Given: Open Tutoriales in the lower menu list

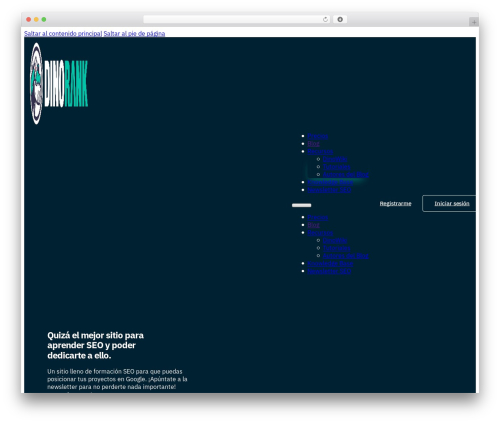Looking at the screenshot, I should point(336,248).
